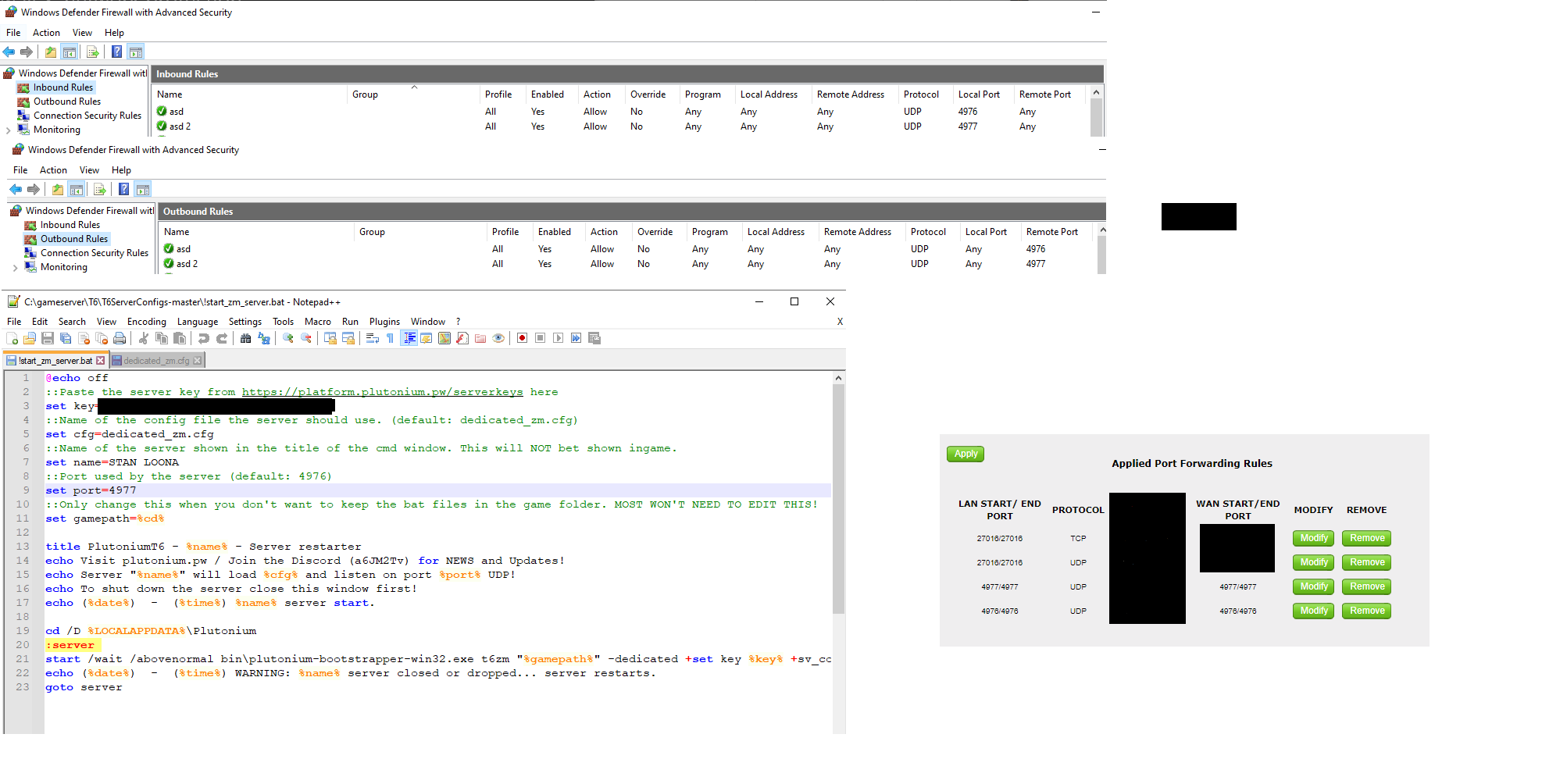Select Outbound Rules in top Firewall tree

66,102
